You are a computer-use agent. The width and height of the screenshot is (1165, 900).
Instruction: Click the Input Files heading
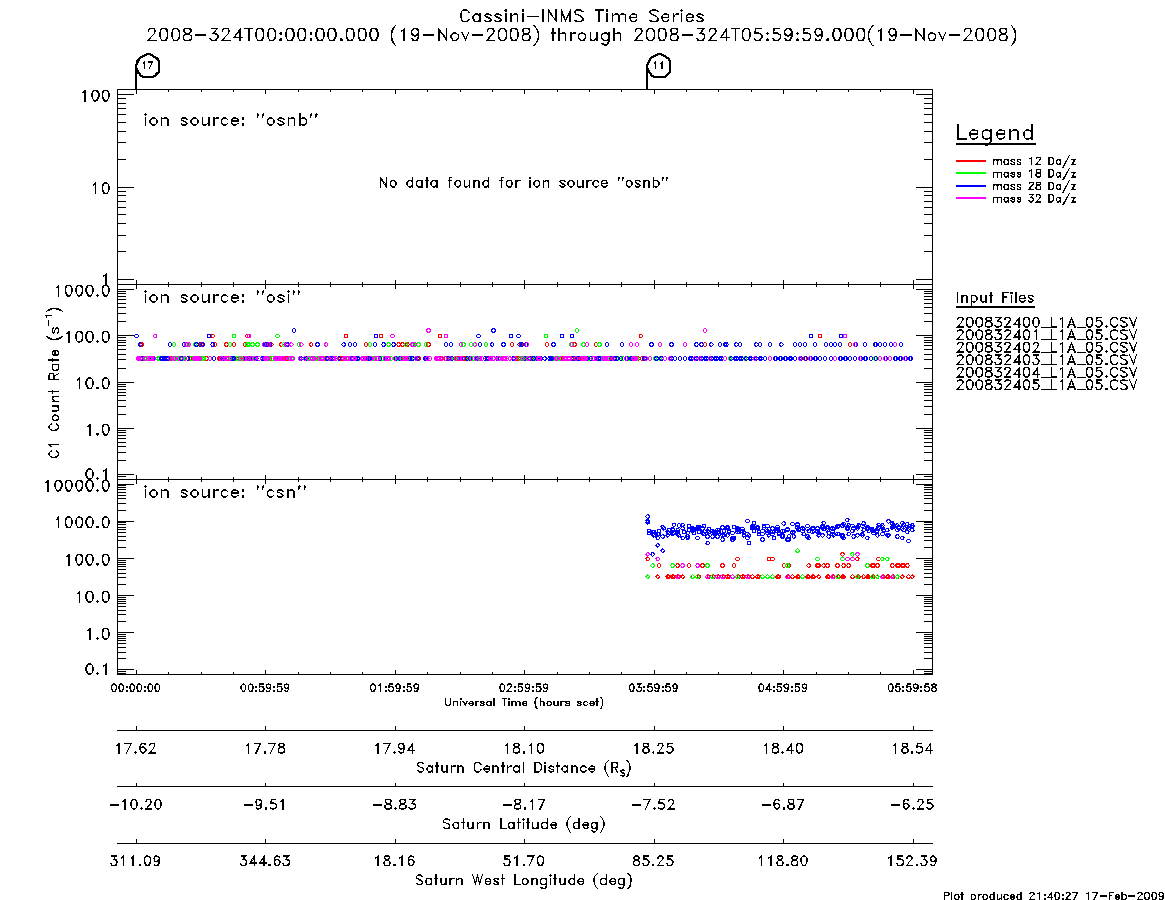pyautogui.click(x=995, y=298)
